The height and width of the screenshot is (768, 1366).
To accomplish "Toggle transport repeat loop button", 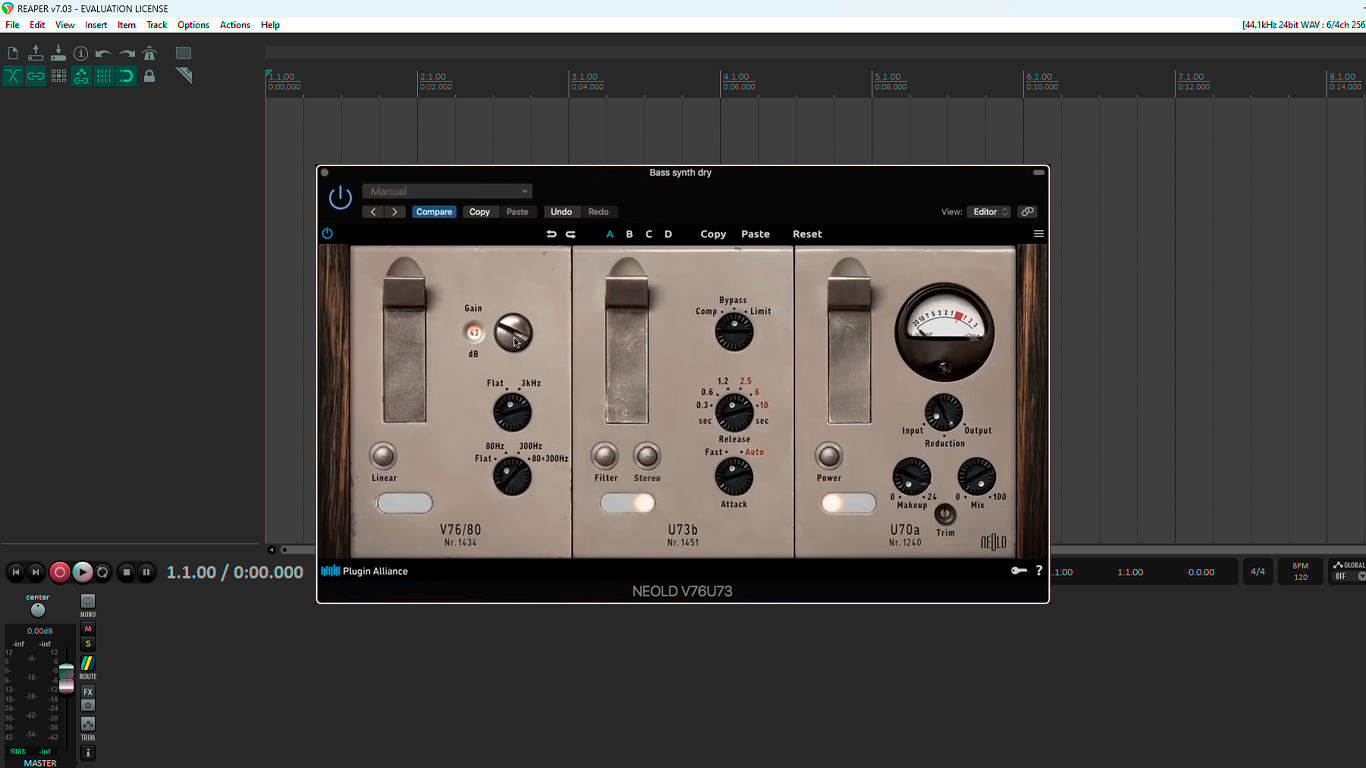I will 102,572.
